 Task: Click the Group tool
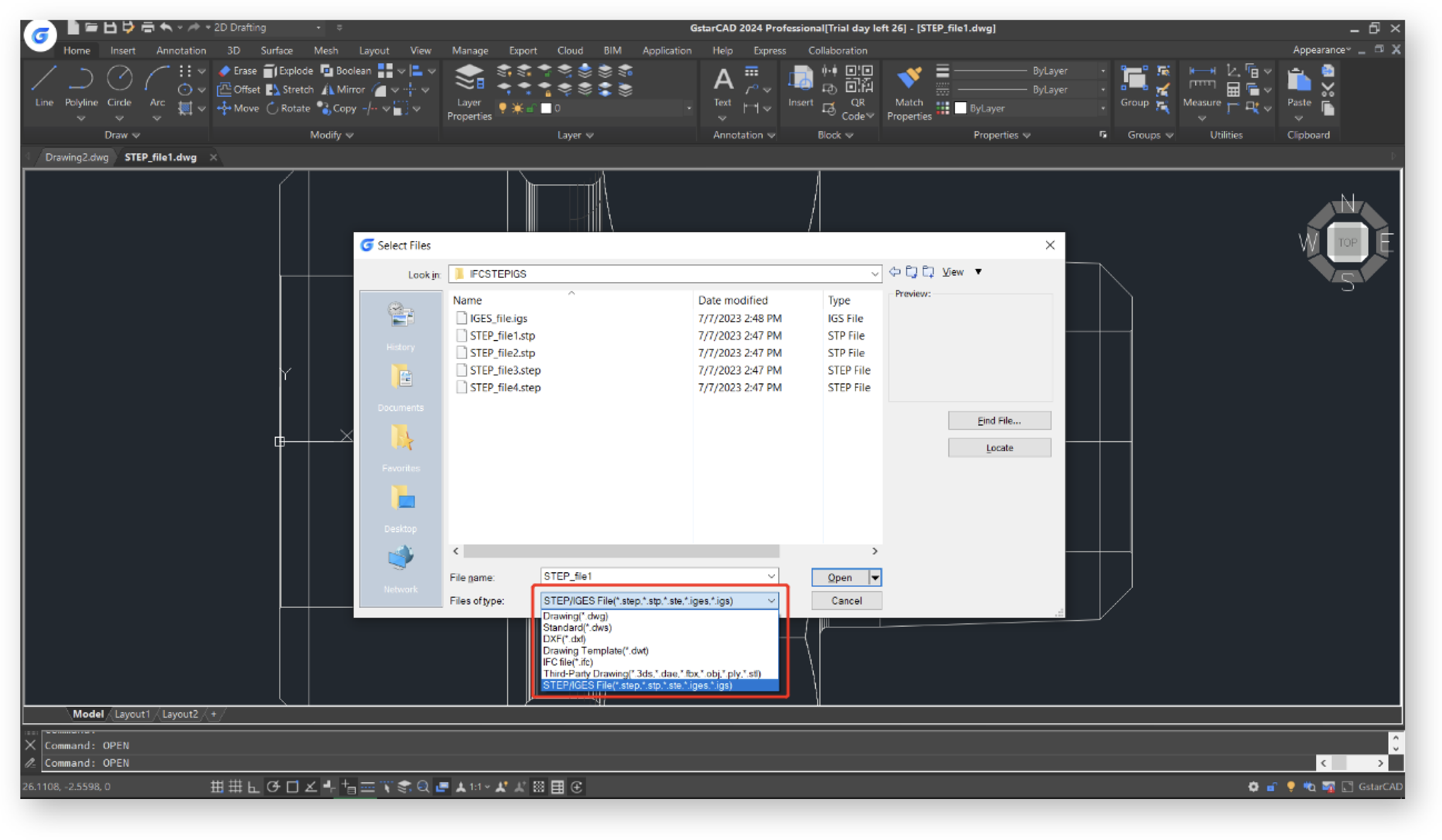(1134, 86)
